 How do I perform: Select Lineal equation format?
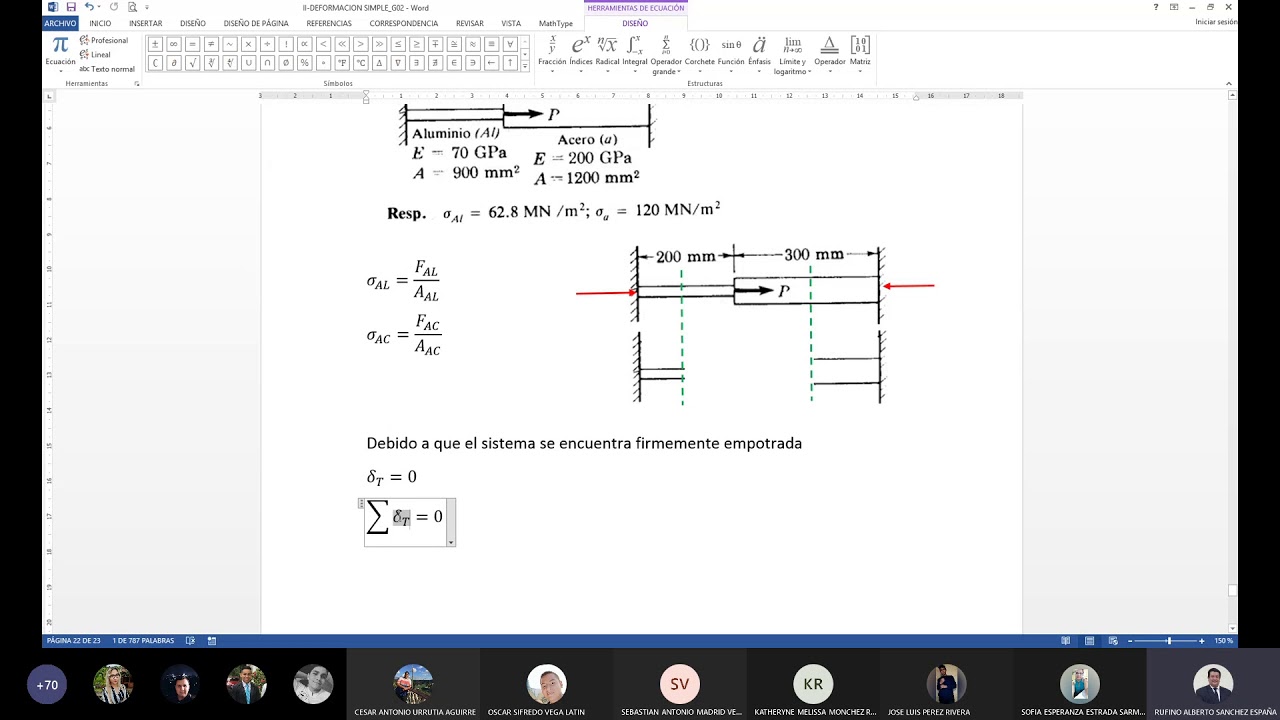[x=95, y=55]
